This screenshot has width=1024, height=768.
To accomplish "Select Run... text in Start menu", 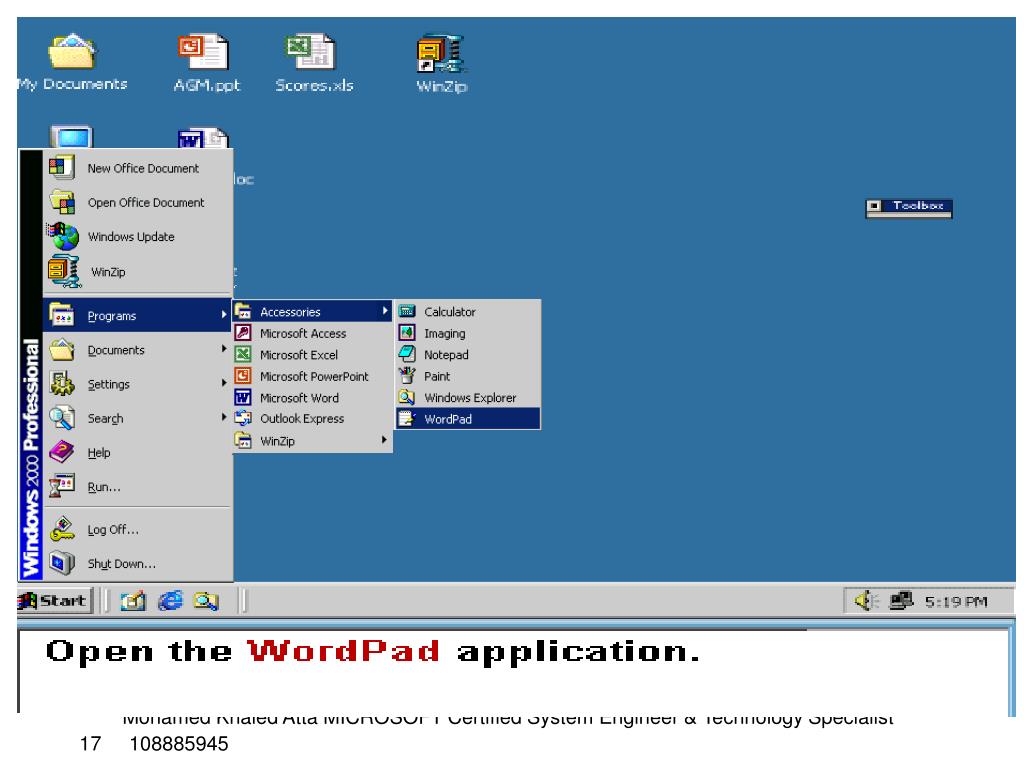I will click(x=104, y=487).
